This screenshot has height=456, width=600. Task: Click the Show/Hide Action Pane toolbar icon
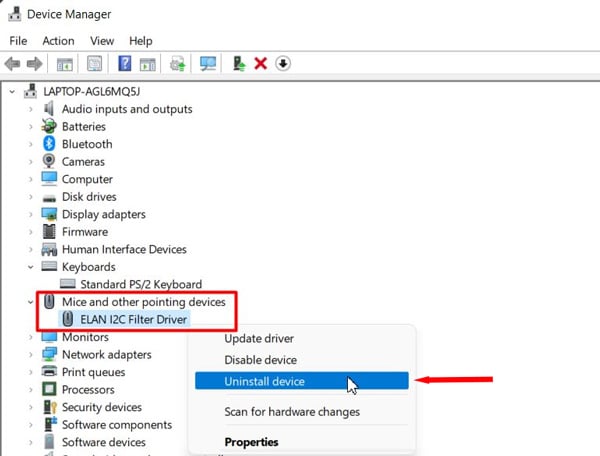pyautogui.click(x=148, y=64)
